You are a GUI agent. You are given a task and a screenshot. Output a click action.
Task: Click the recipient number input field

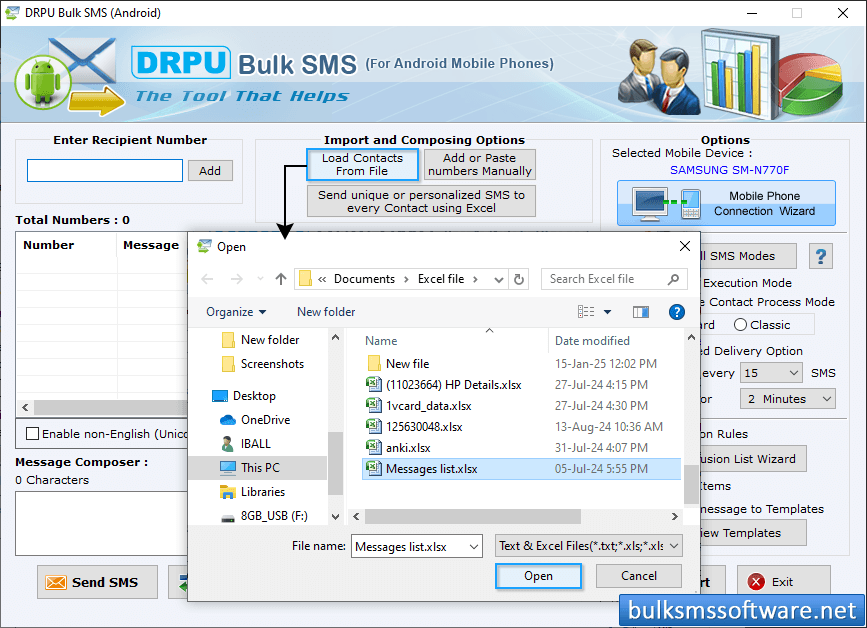(105, 170)
